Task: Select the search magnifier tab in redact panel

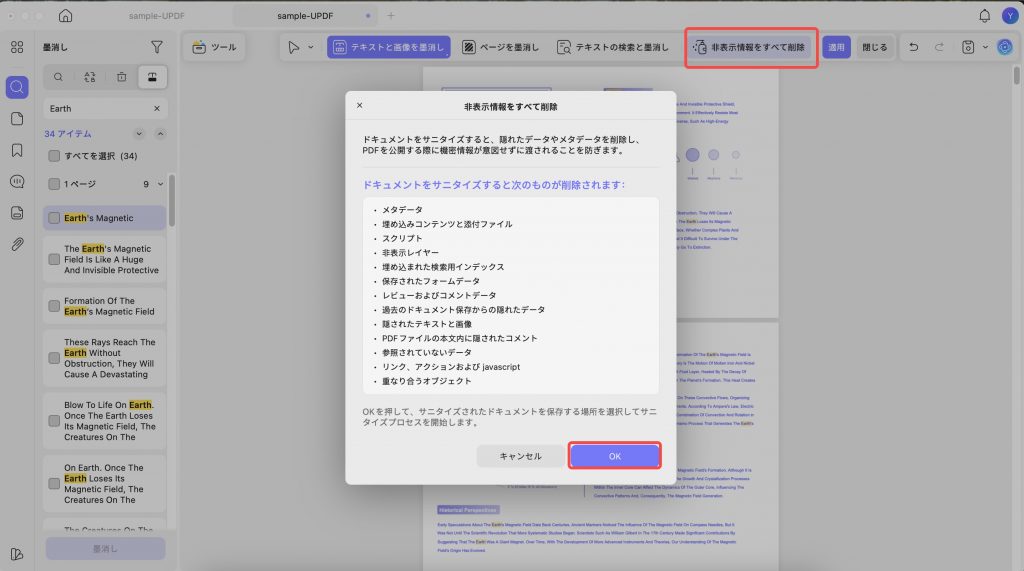Action: 58,77
